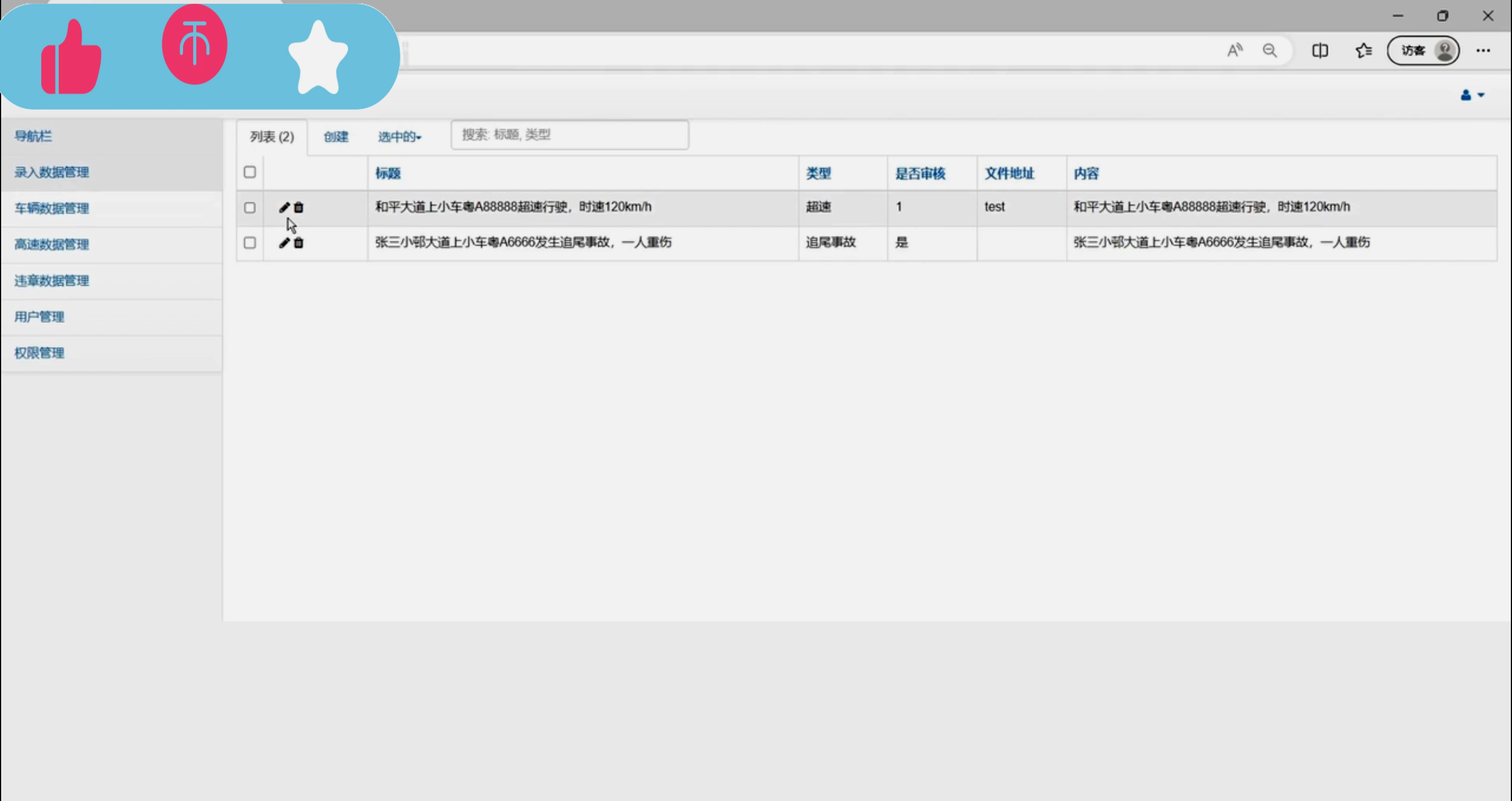Go to 车辆数据管理 in sidebar

pyautogui.click(x=52, y=208)
